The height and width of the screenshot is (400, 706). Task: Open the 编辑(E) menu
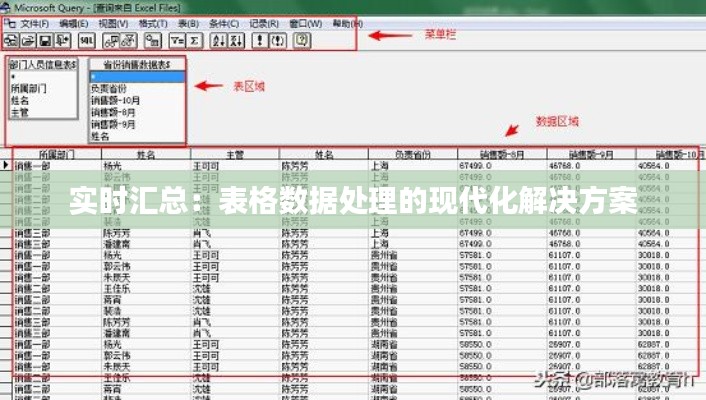pyautogui.click(x=74, y=23)
